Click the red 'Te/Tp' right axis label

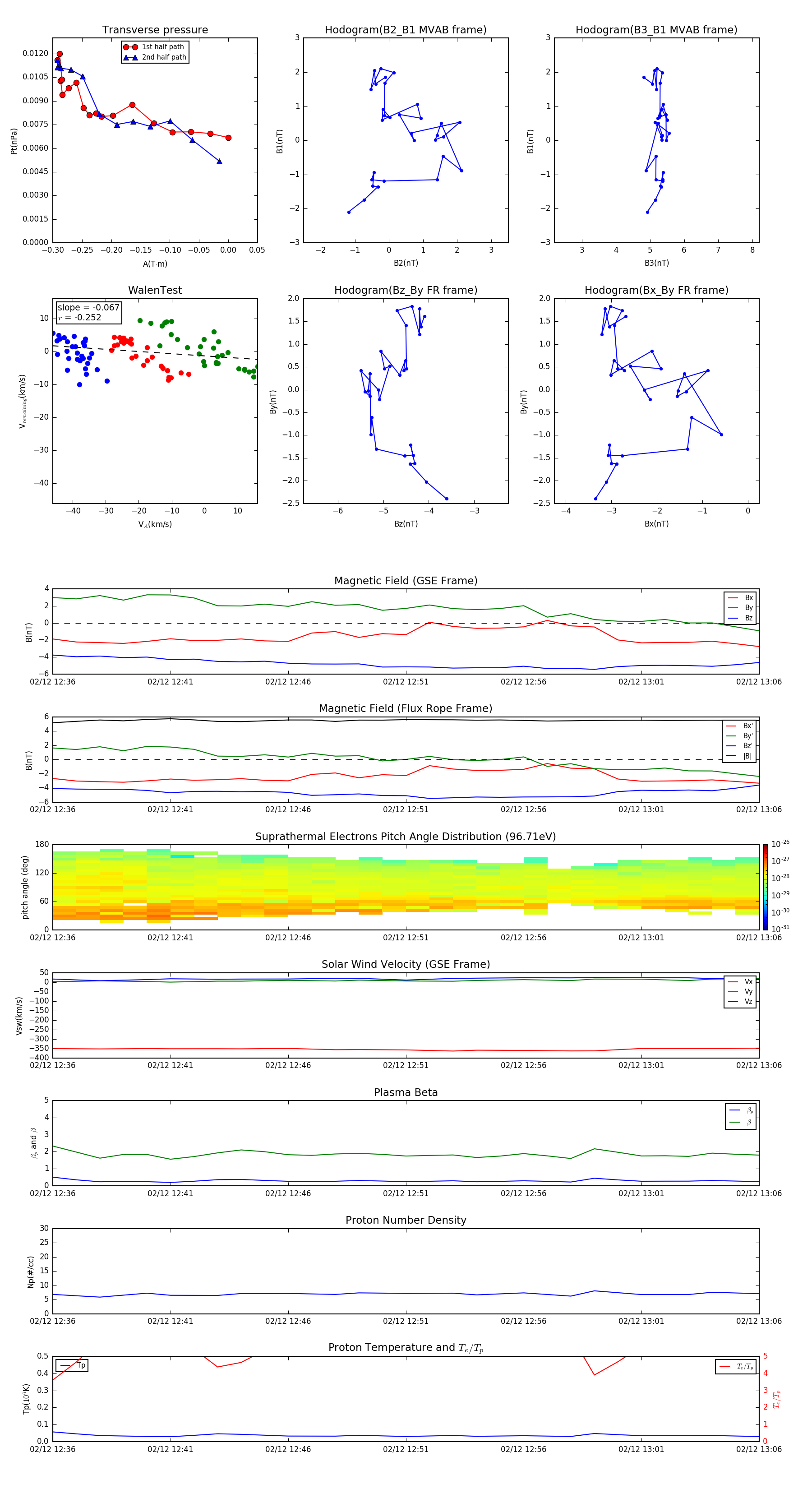tap(777, 1399)
